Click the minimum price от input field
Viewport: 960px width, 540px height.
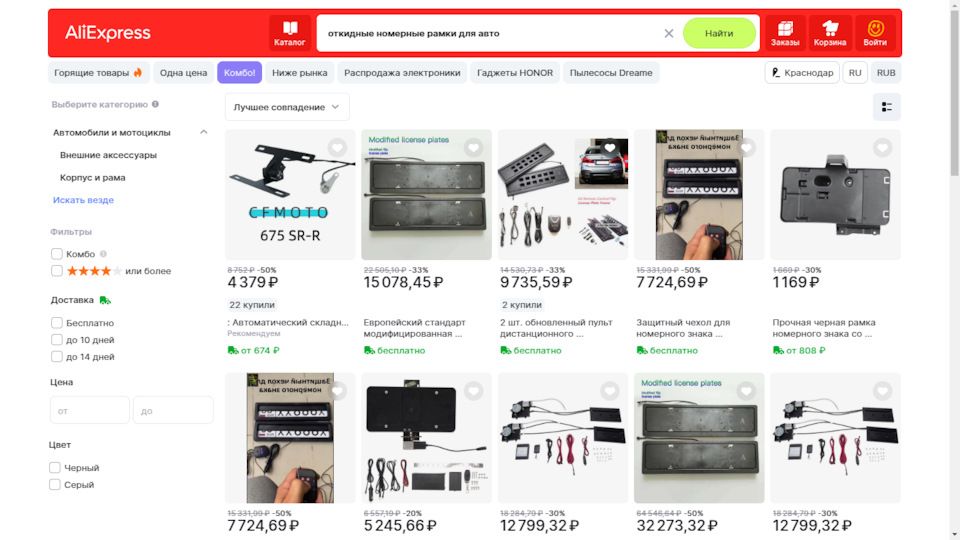coord(90,410)
